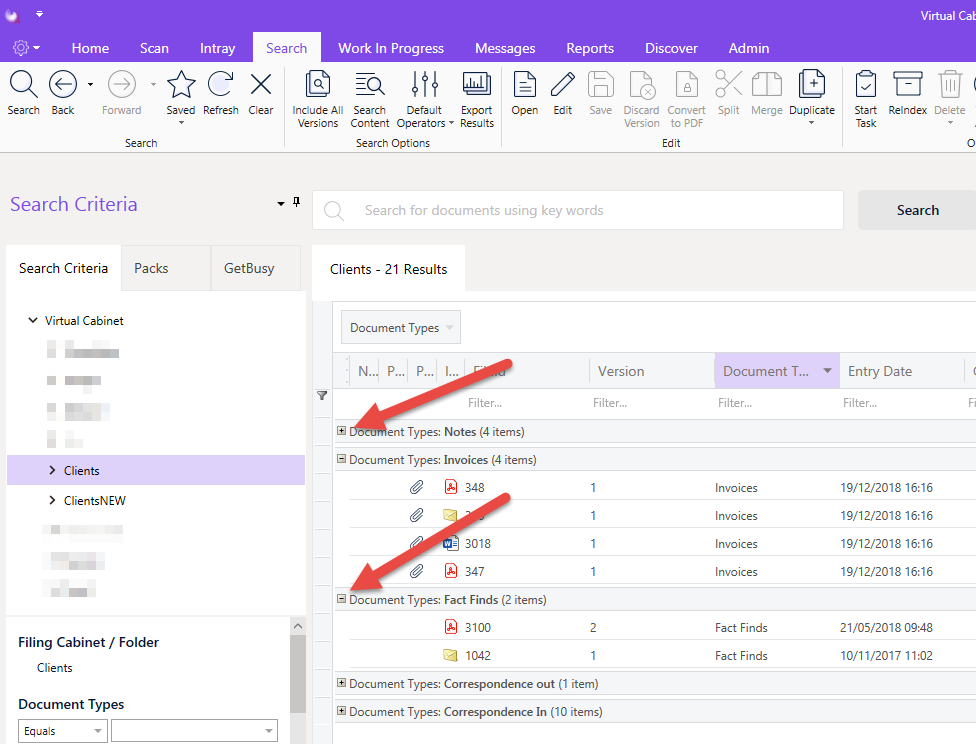Click the Export Results icon

477,85
